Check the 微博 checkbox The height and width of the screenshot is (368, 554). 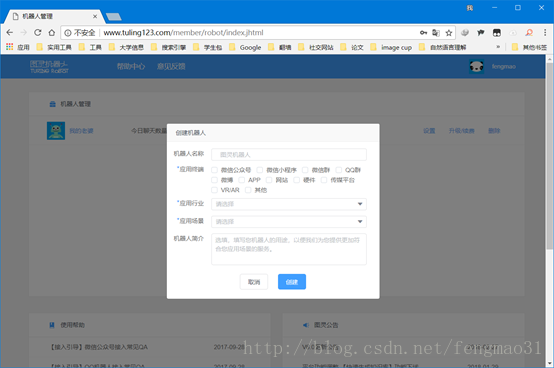coord(214,180)
